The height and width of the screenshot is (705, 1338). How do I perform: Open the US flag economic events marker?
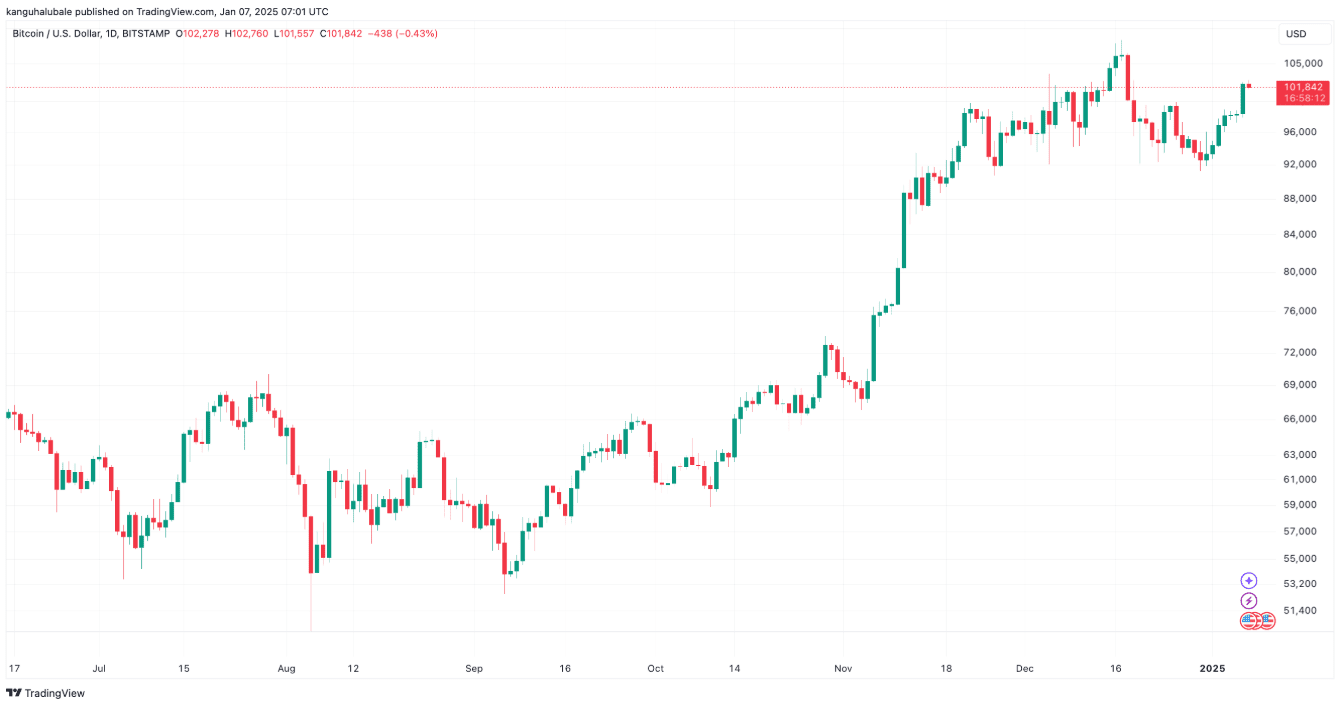(1248, 620)
